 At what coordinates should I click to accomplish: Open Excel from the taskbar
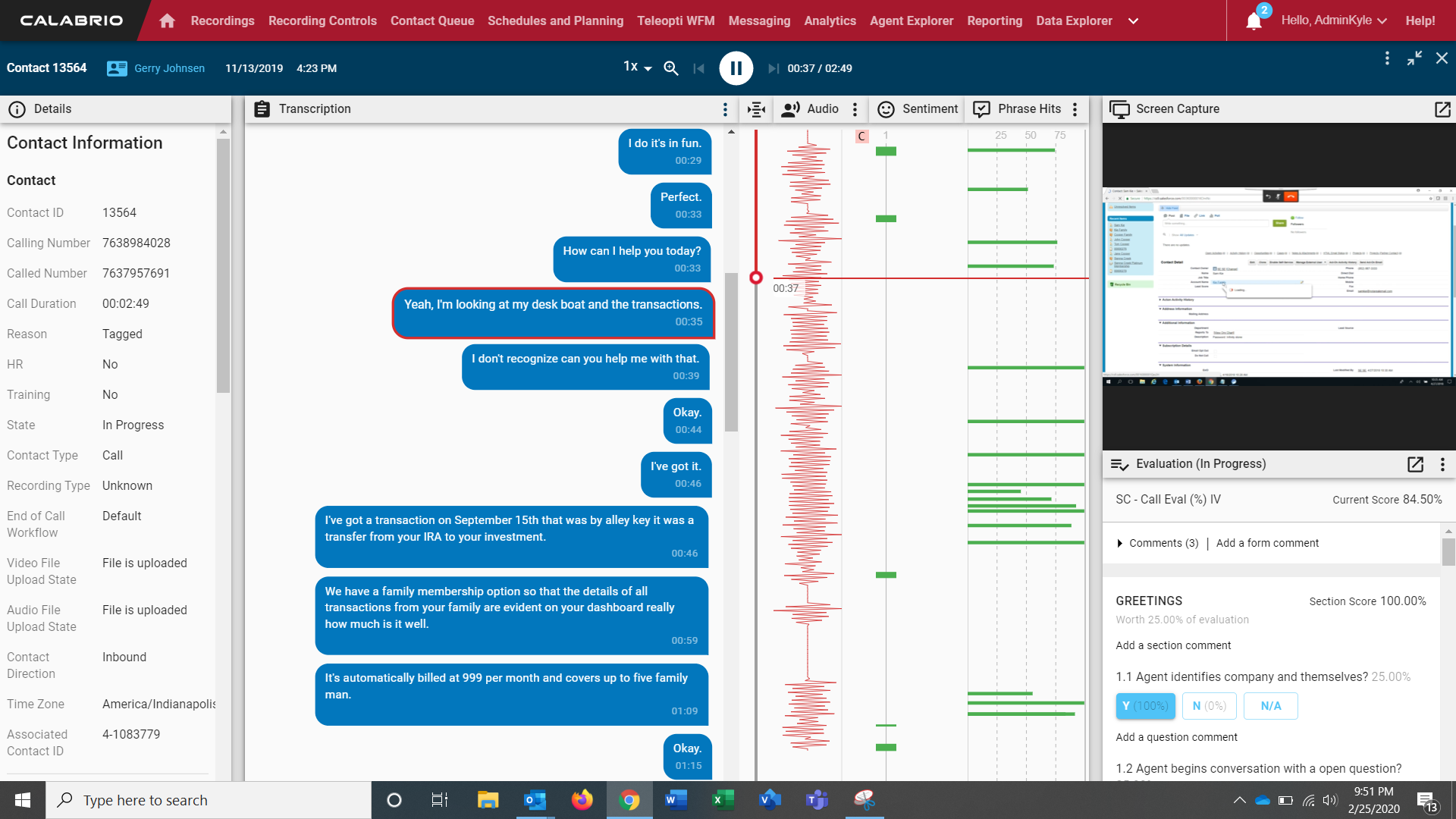[x=723, y=800]
